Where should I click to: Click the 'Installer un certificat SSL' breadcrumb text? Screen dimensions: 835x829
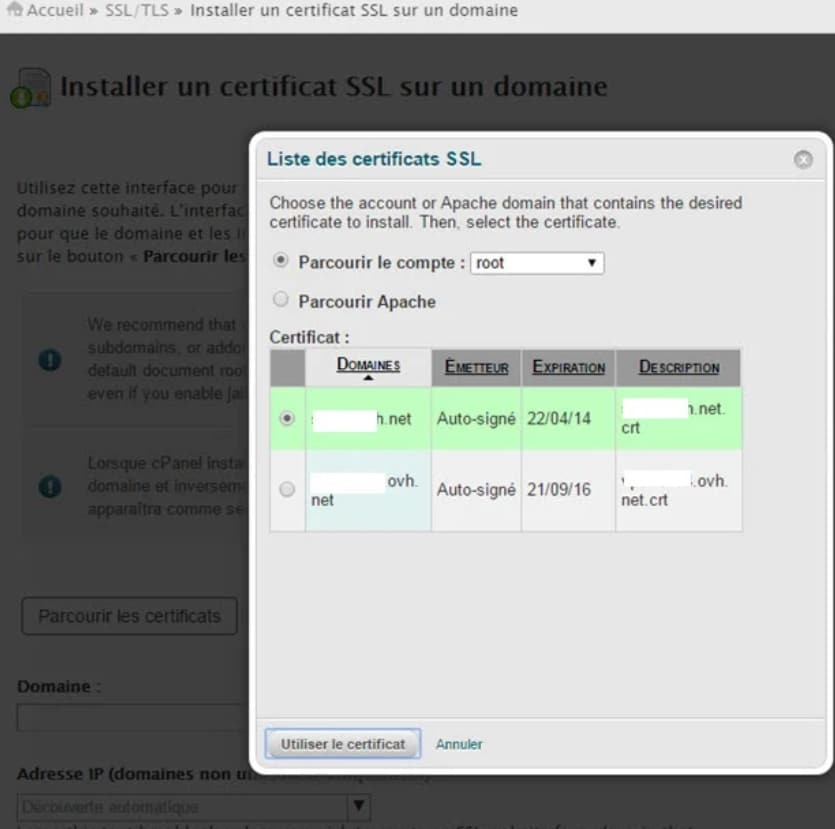point(354,10)
